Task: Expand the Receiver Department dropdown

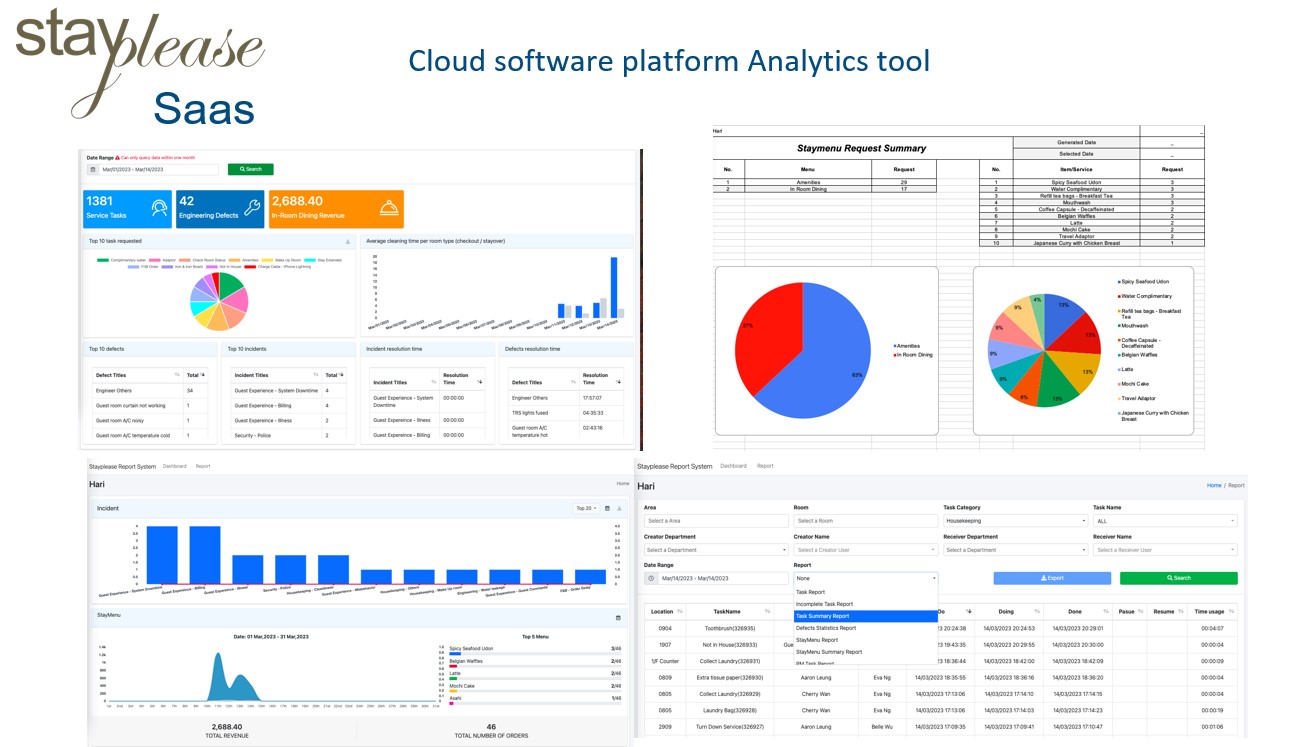Action: tap(1015, 550)
